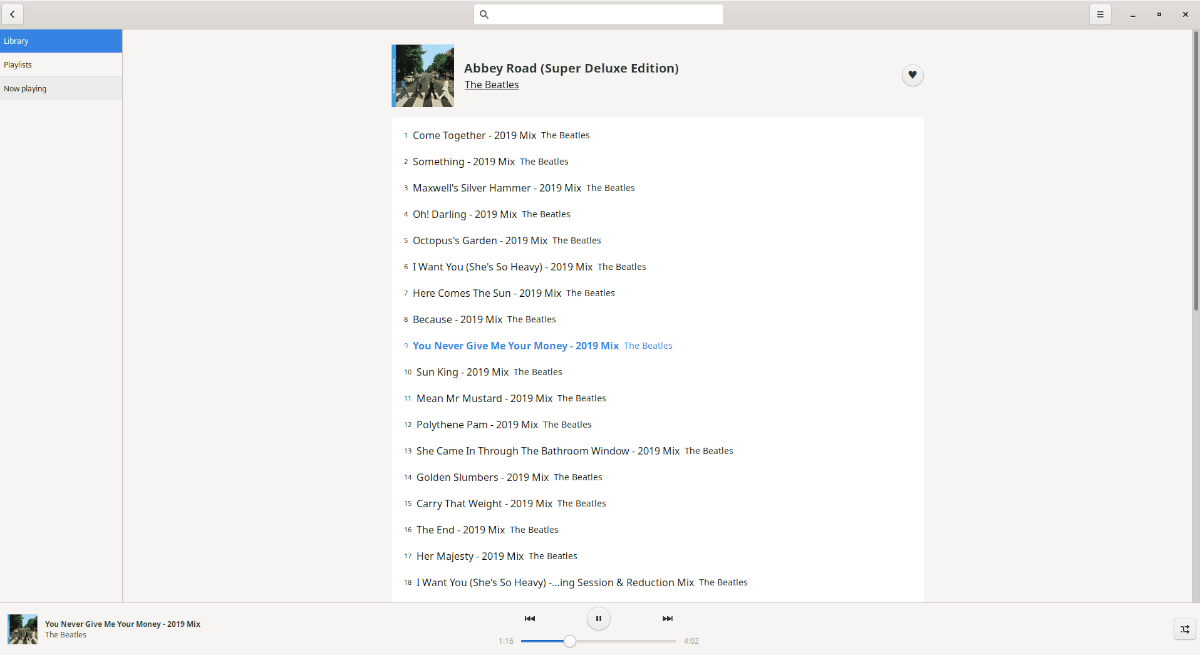The height and width of the screenshot is (655, 1200).
Task: Click track number 10 beside Sun King
Action: (408, 372)
